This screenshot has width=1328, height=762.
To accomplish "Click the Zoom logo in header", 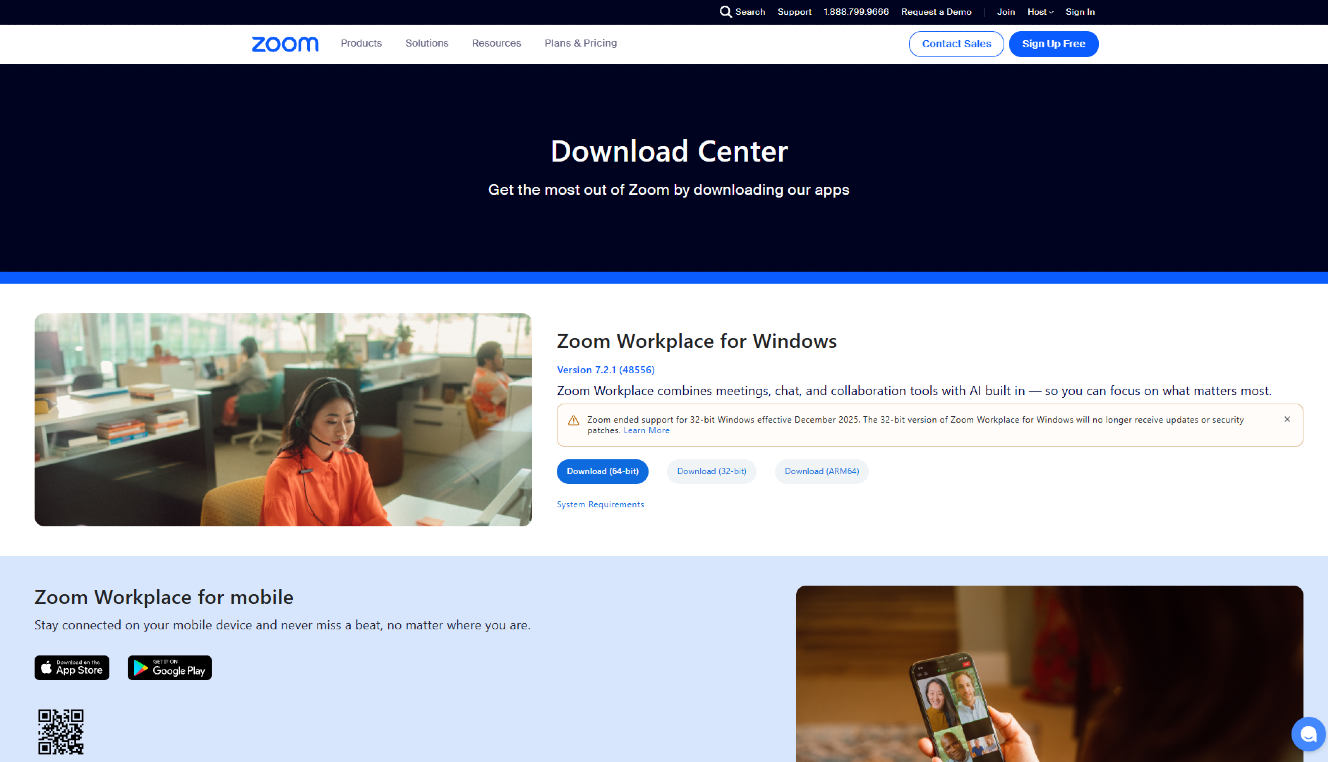I will click(285, 44).
